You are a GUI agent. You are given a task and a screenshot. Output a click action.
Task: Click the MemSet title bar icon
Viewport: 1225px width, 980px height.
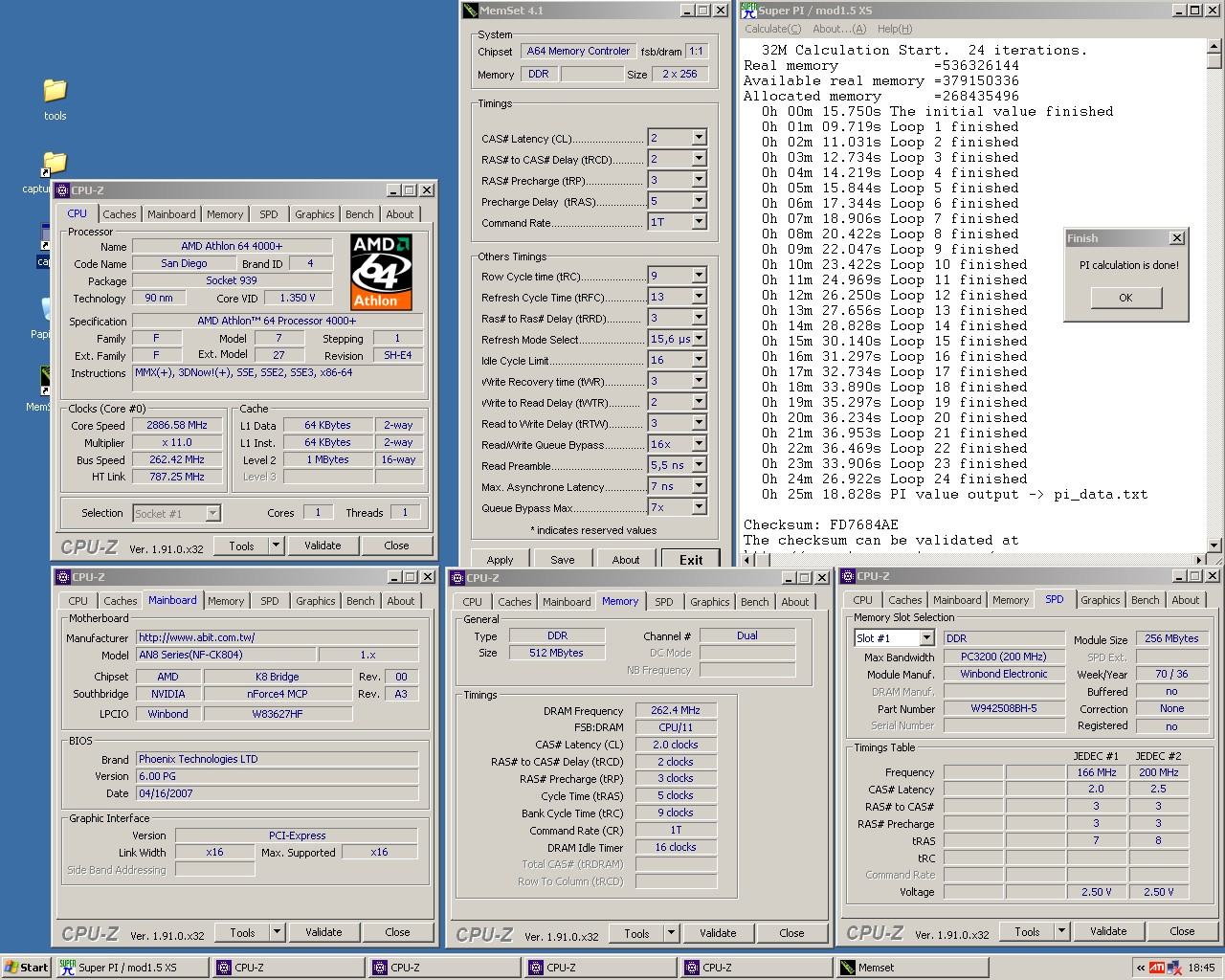[x=469, y=11]
